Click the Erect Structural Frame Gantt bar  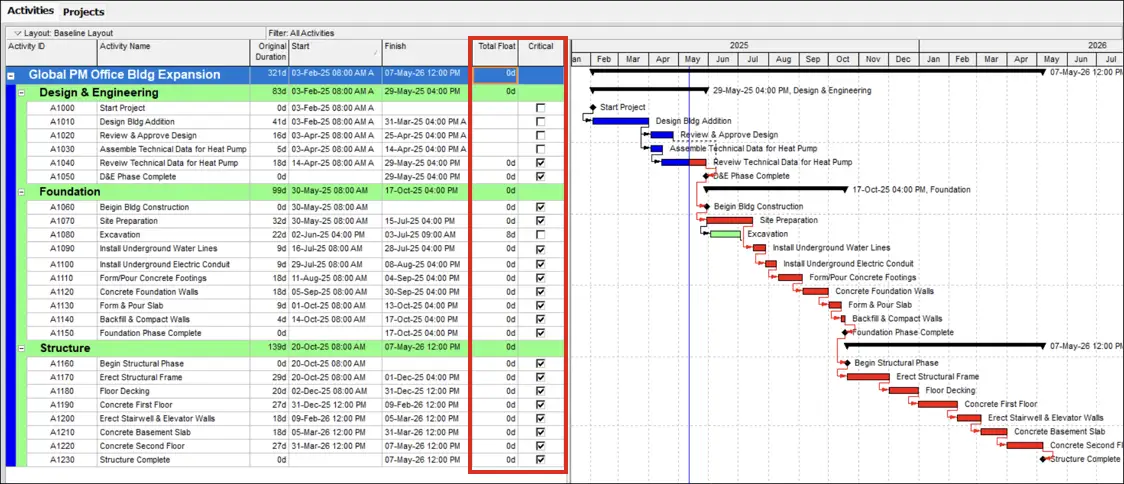coord(868,376)
